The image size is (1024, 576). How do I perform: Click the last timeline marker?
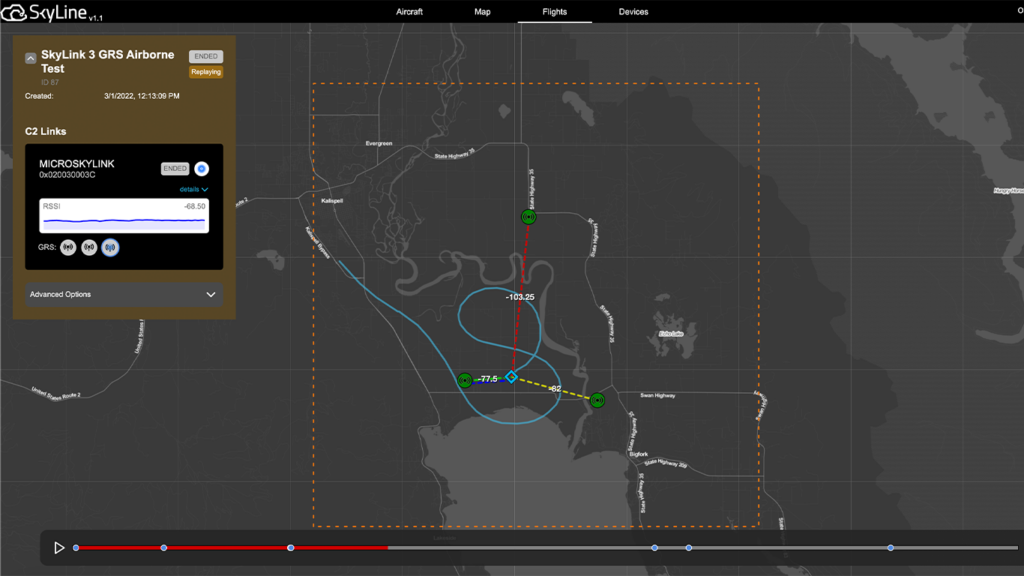(x=890, y=548)
